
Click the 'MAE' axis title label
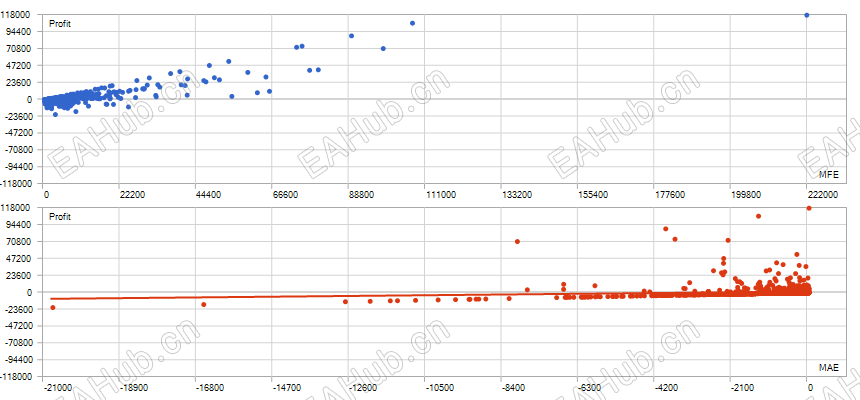coord(829,368)
